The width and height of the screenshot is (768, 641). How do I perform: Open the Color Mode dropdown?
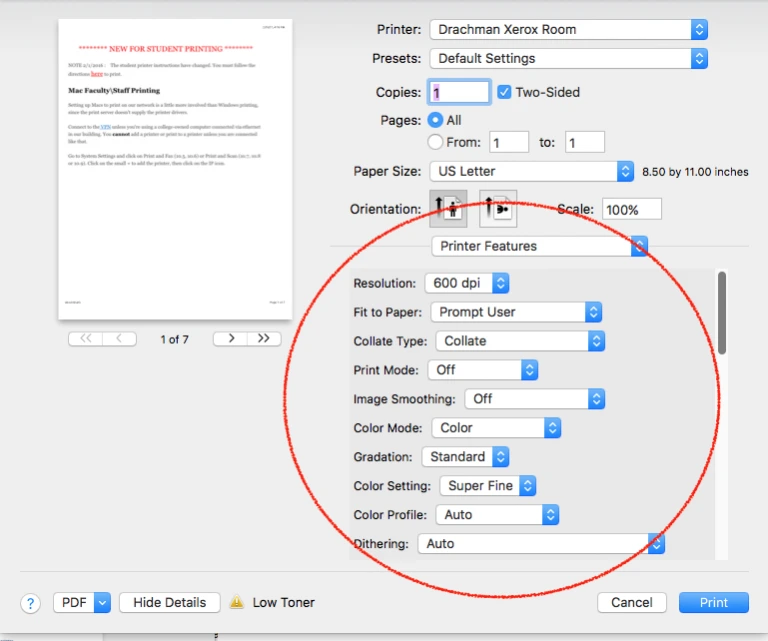[496, 427]
